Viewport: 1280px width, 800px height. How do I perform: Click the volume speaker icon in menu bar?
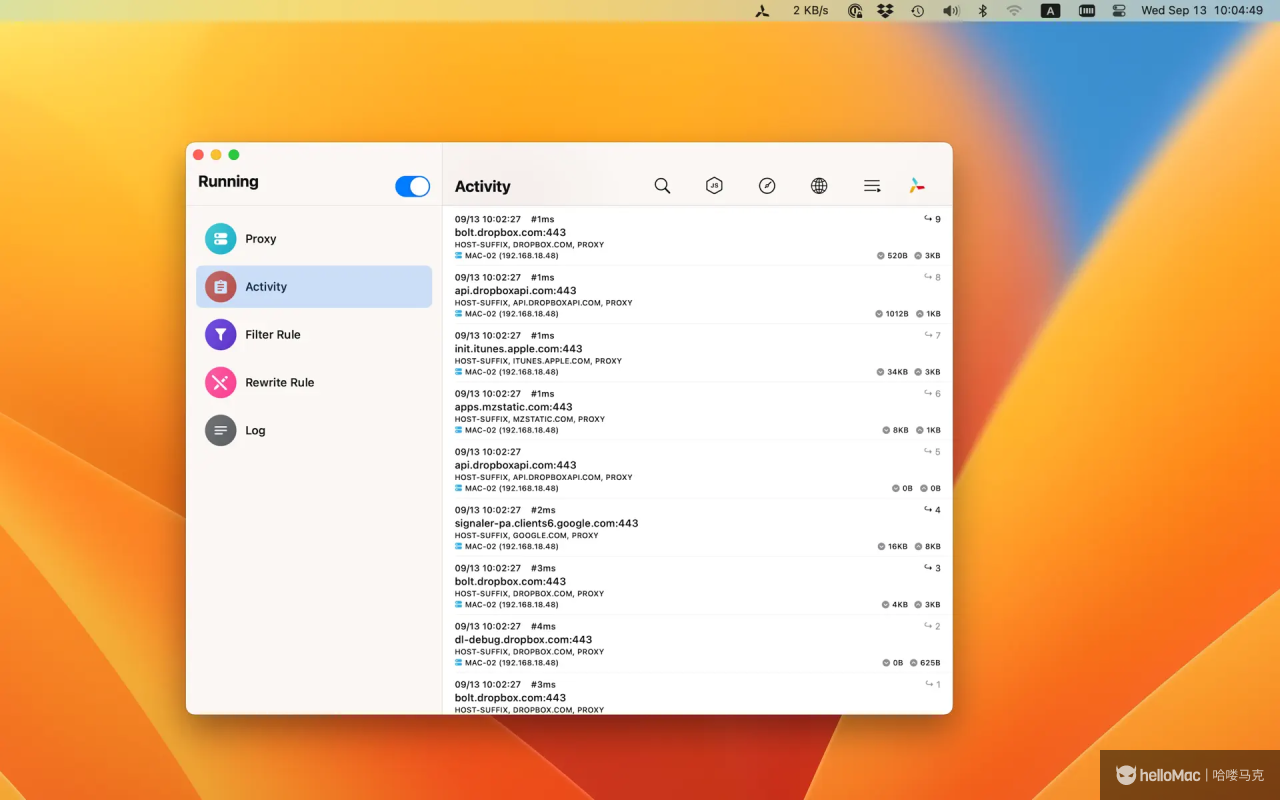click(x=950, y=11)
